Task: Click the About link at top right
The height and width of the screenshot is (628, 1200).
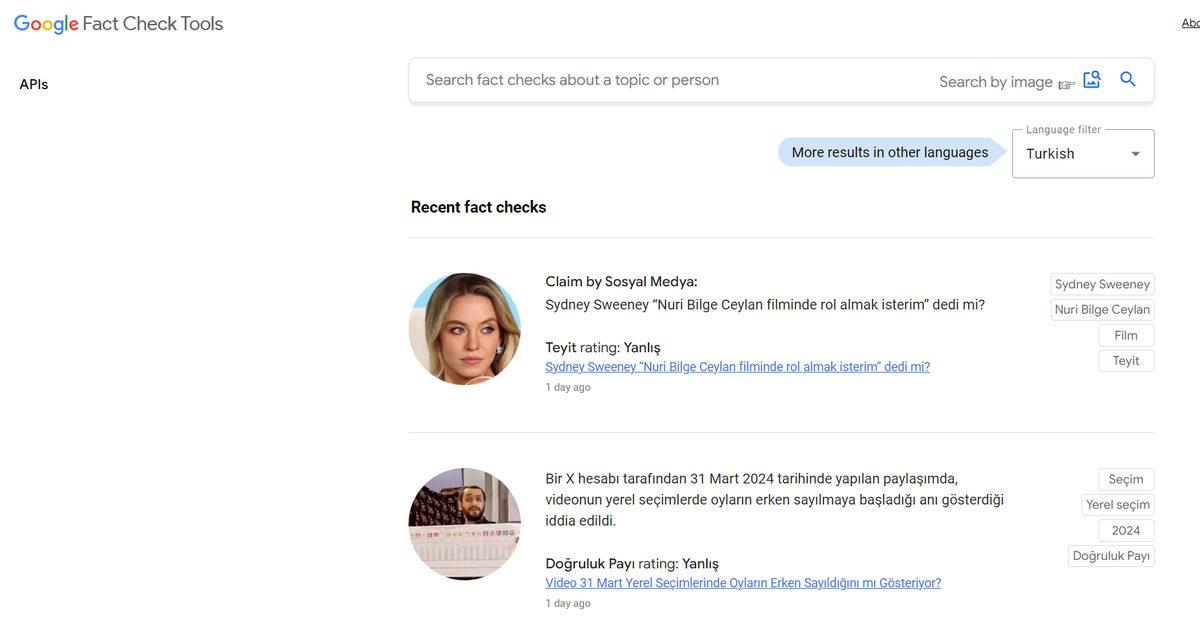Action: click(x=1190, y=23)
